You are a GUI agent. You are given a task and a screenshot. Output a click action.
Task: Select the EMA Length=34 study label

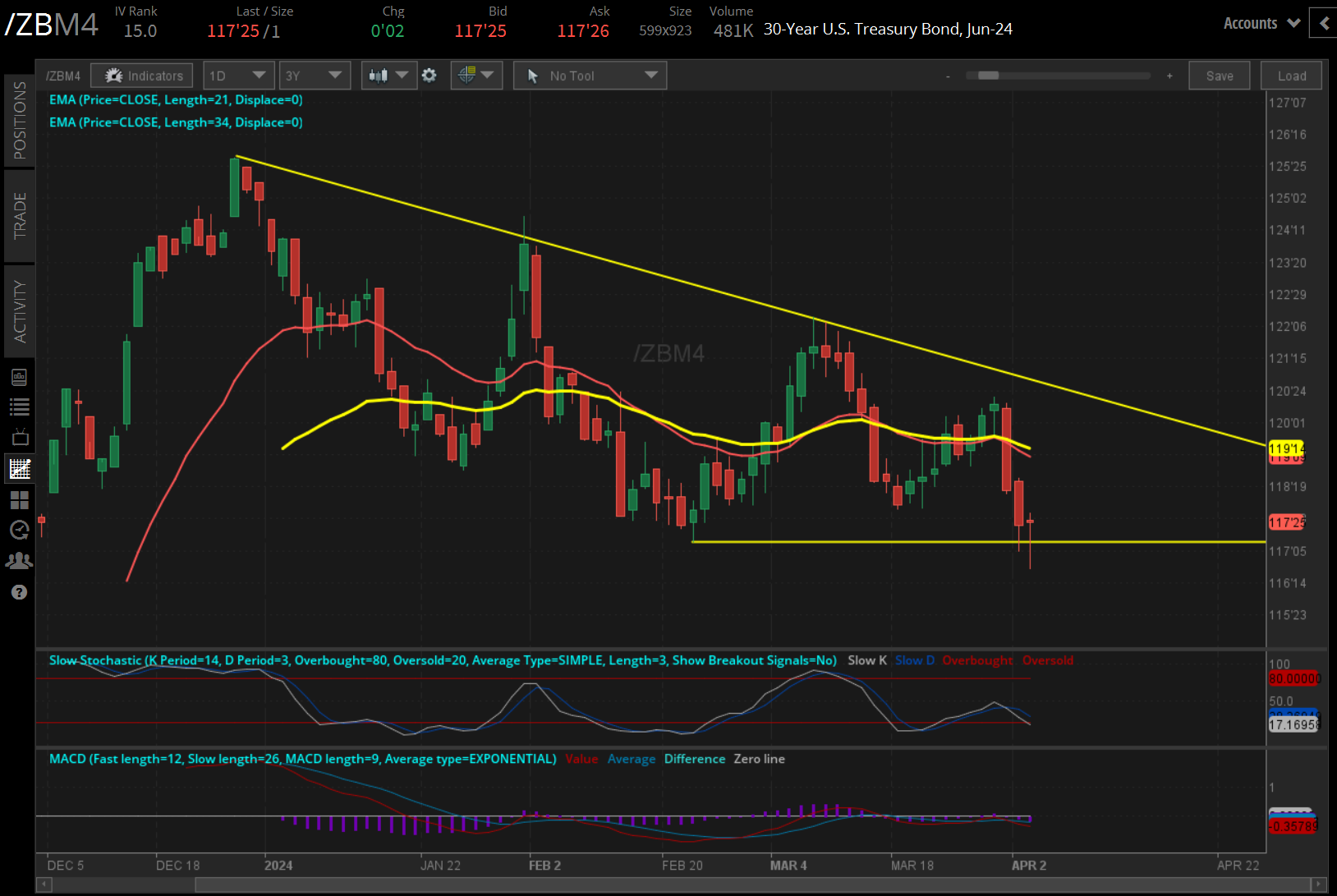point(176,122)
